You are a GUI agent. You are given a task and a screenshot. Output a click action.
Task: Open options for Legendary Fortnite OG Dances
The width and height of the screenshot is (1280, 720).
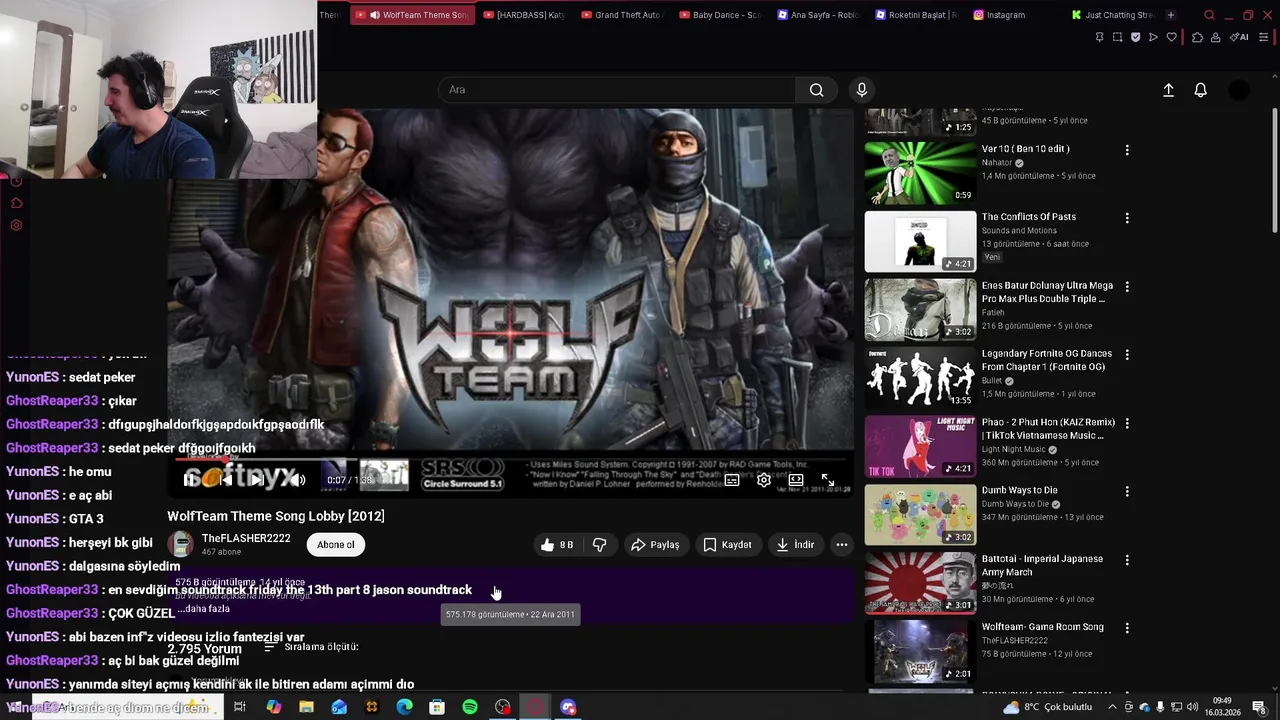[1127, 355]
